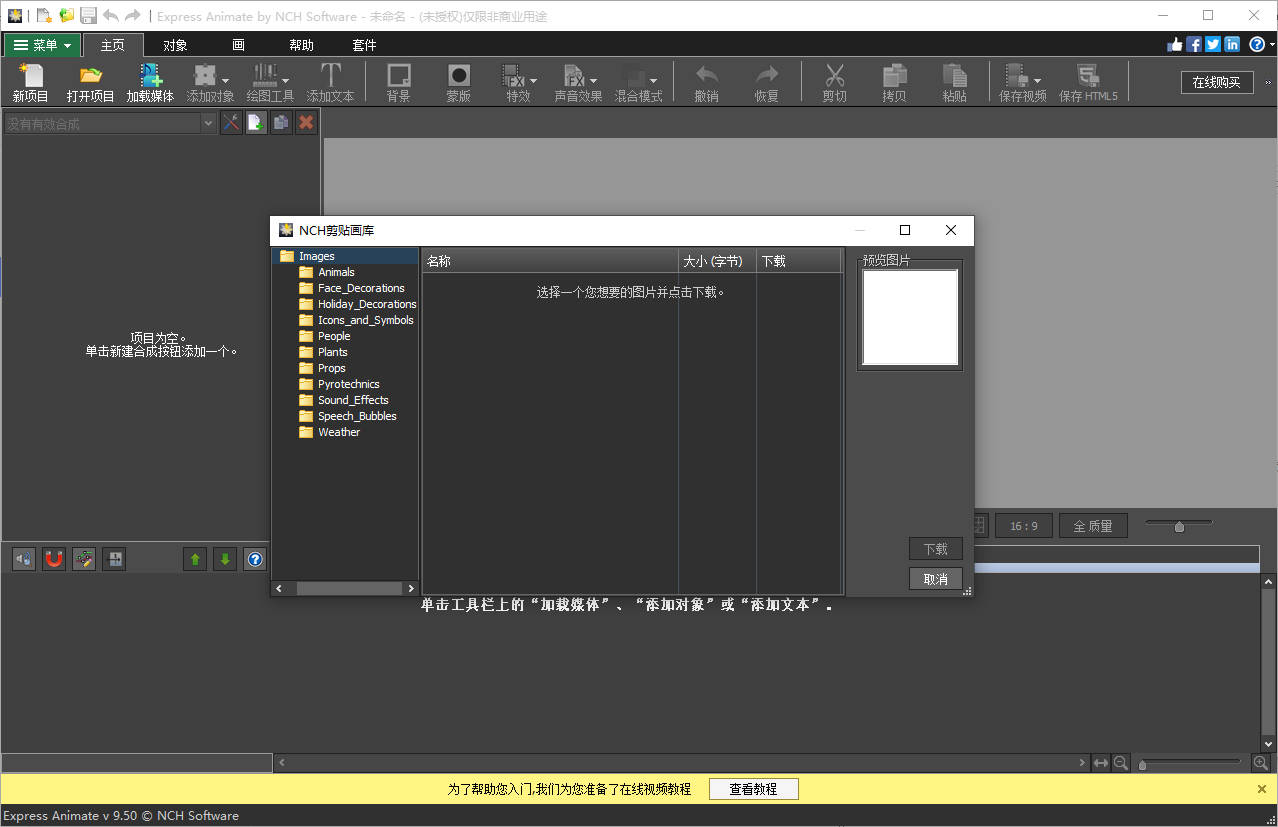Image resolution: width=1278 pixels, height=827 pixels.
Task: Click the timeline zoom slider
Action: (1190, 764)
